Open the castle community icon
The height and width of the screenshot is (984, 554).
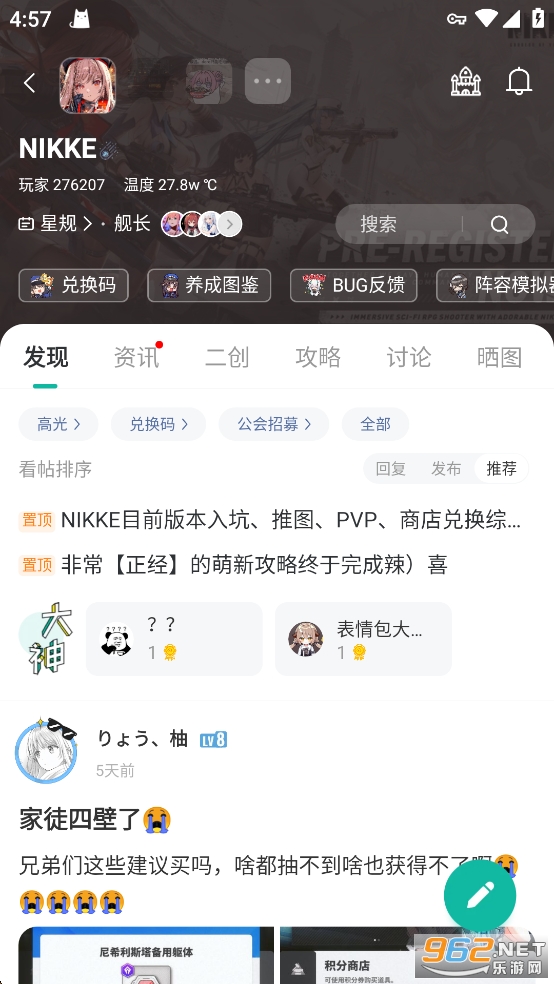(466, 82)
